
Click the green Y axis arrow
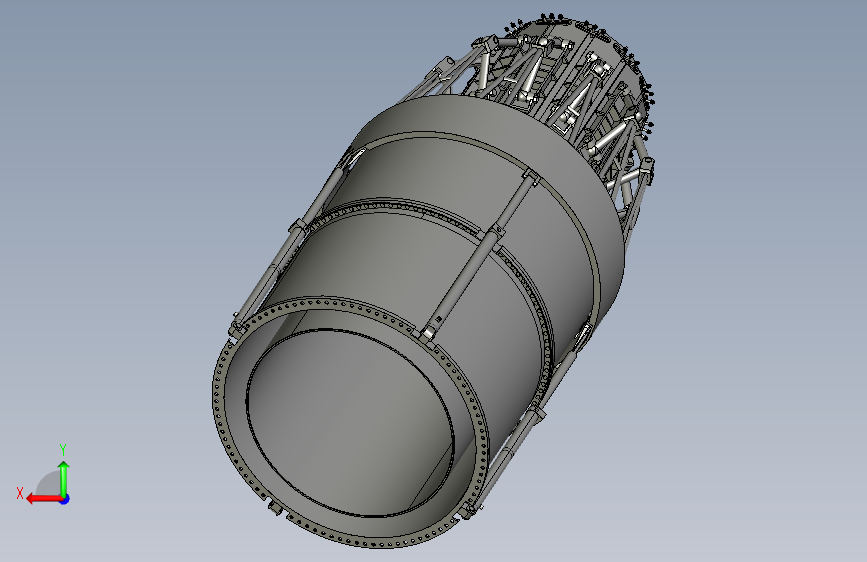64,479
